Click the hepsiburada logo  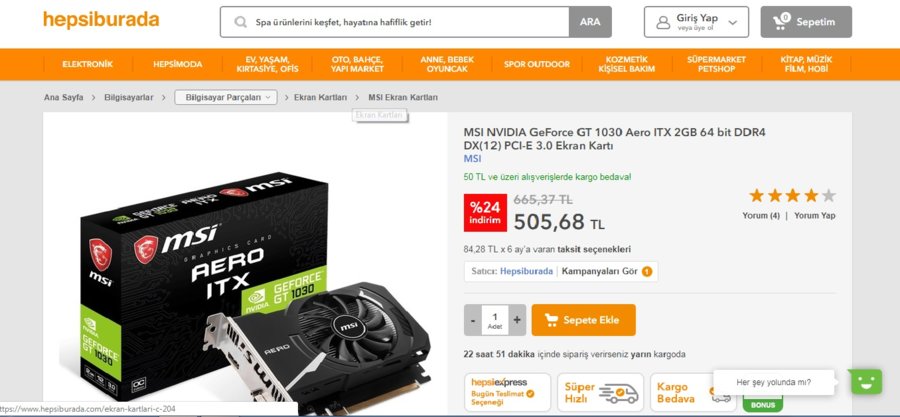(x=101, y=20)
